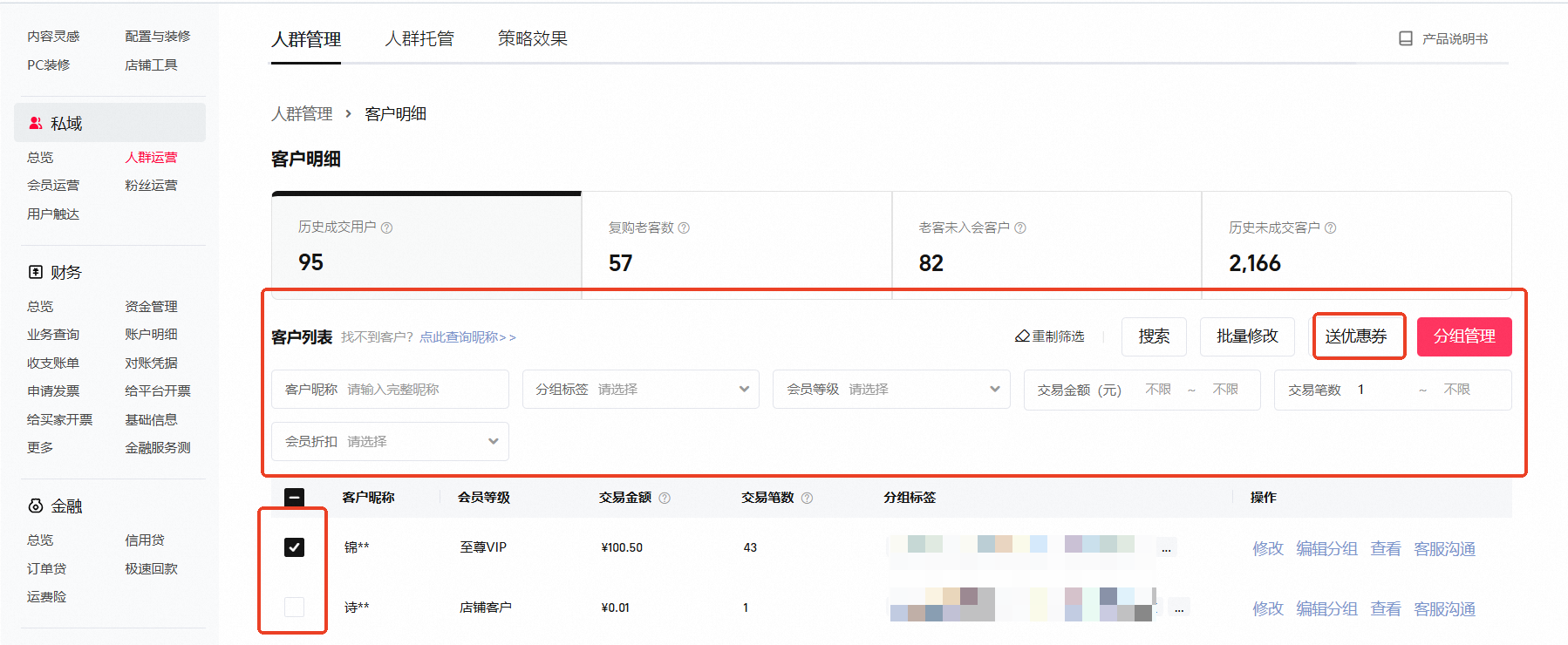Open 金融服务测 in sidebar
Viewport: 1568px width, 645px height.
point(158,447)
